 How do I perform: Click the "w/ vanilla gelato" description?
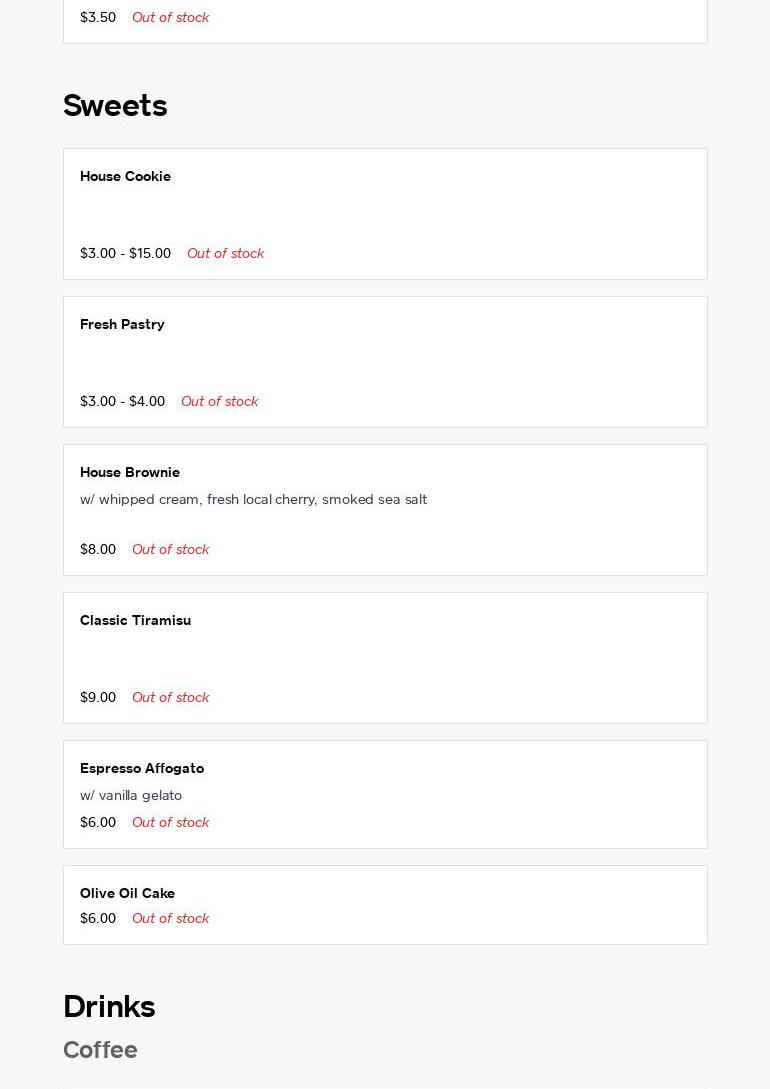click(x=131, y=796)
